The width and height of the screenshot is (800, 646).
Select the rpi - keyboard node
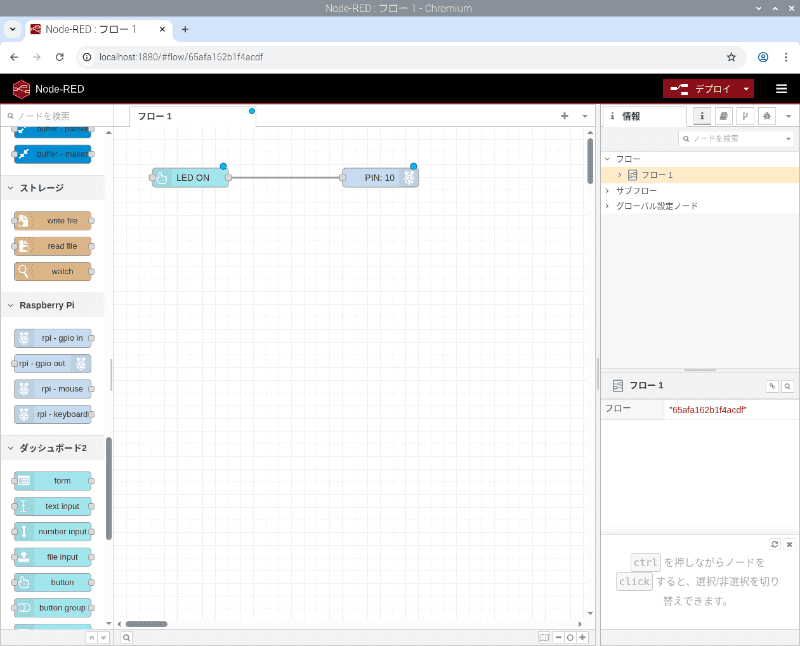[53, 414]
